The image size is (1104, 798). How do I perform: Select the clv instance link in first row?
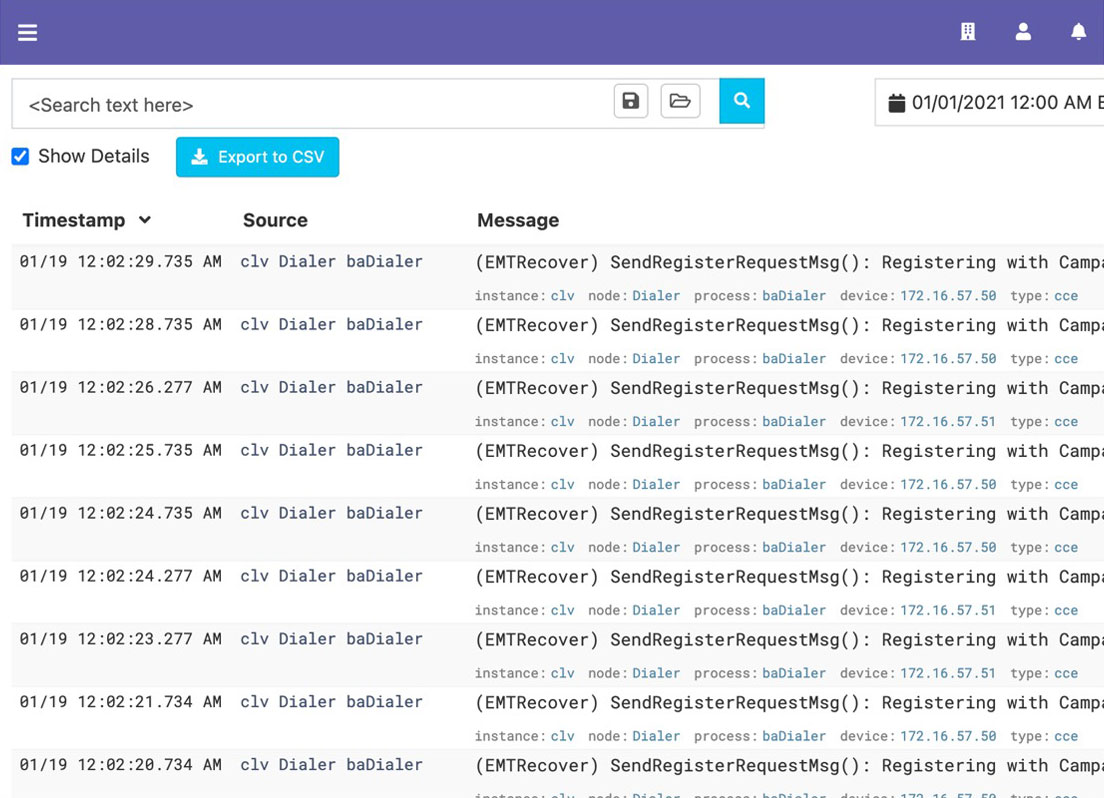[562, 295]
